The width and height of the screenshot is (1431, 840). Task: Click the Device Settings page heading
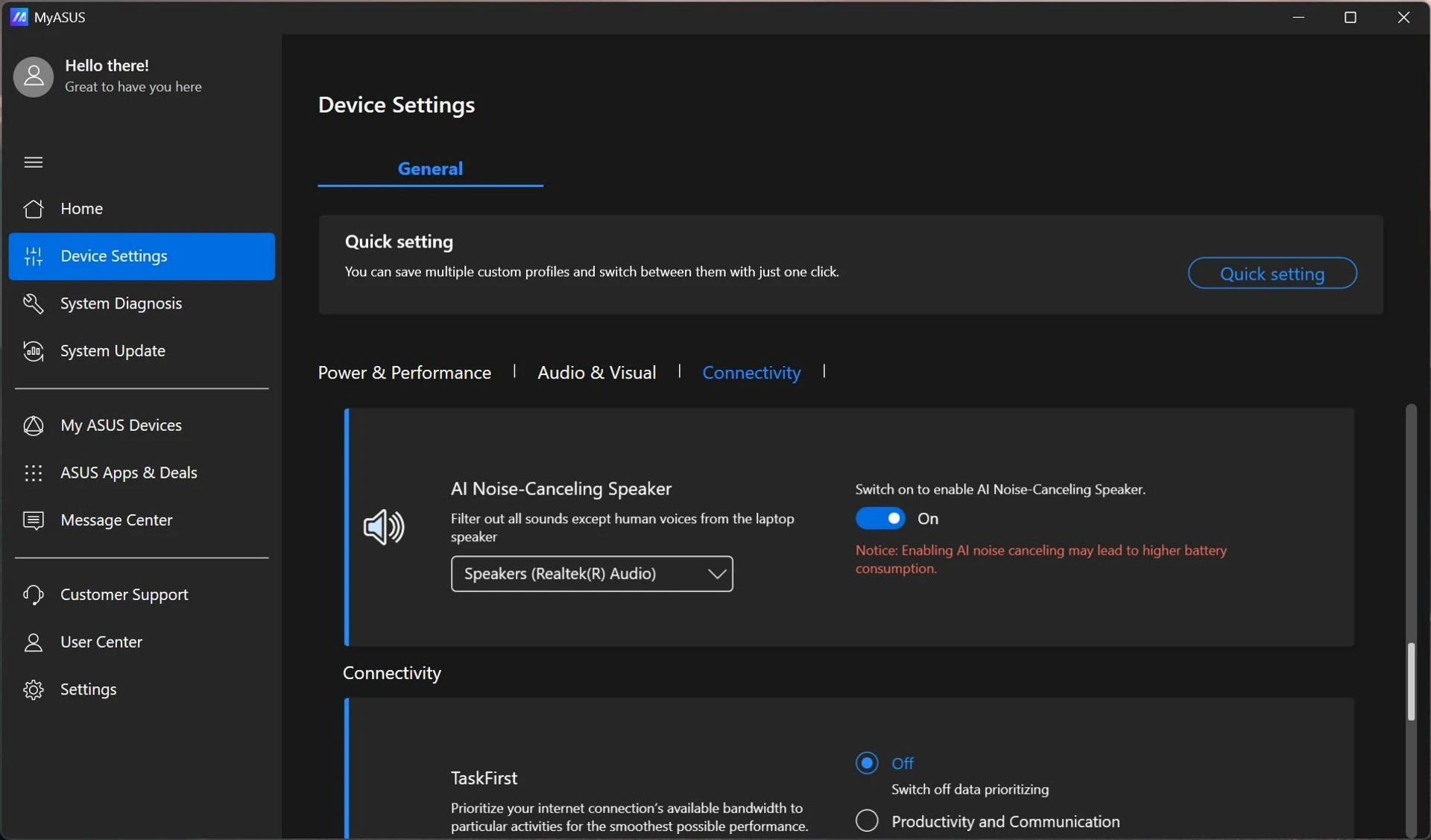[x=397, y=105]
